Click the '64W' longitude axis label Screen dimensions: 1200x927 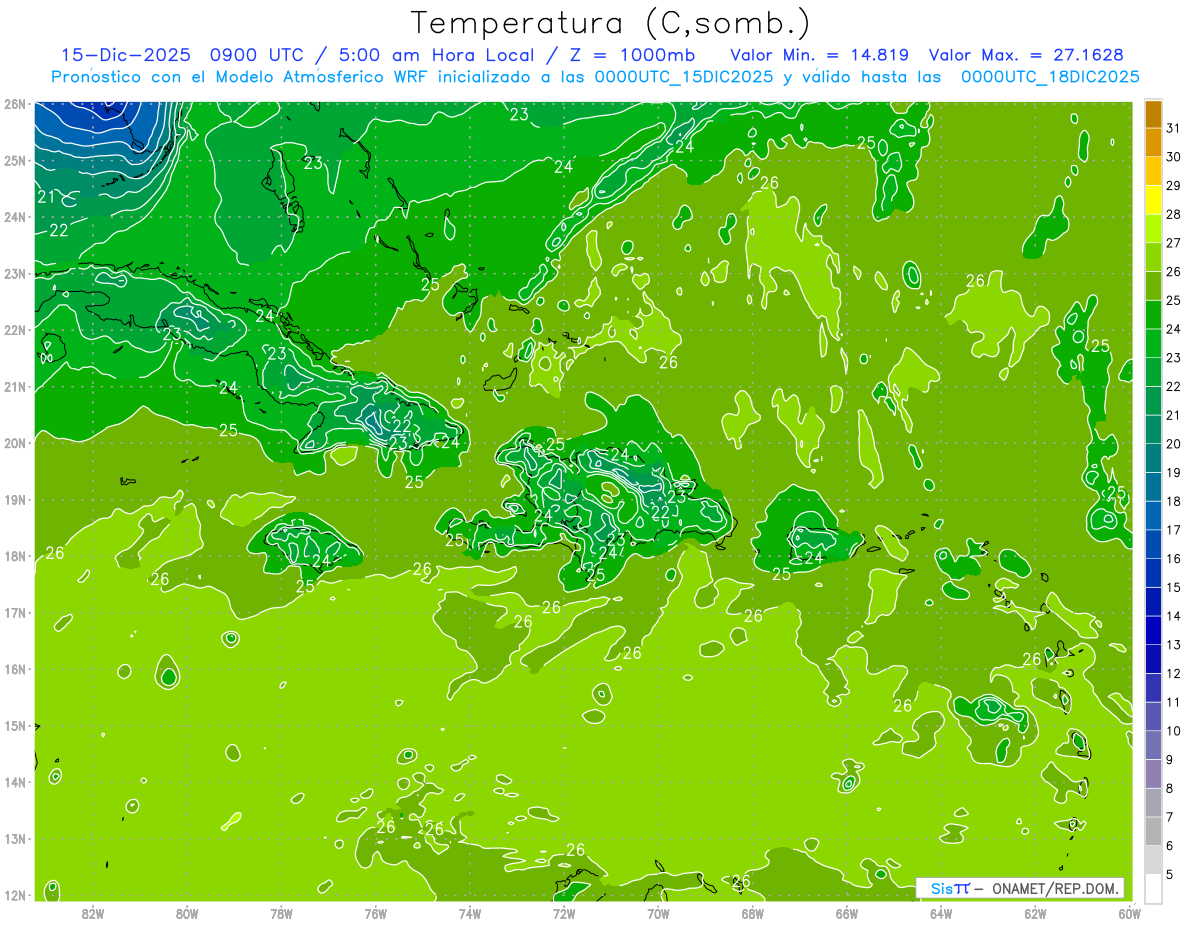pos(941,914)
